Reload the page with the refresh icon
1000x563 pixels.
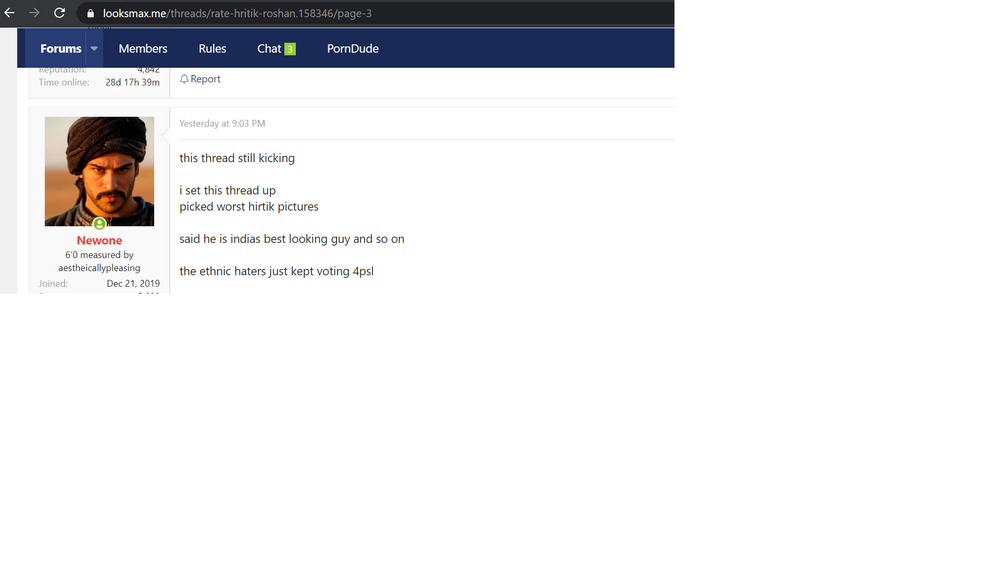(x=59, y=13)
